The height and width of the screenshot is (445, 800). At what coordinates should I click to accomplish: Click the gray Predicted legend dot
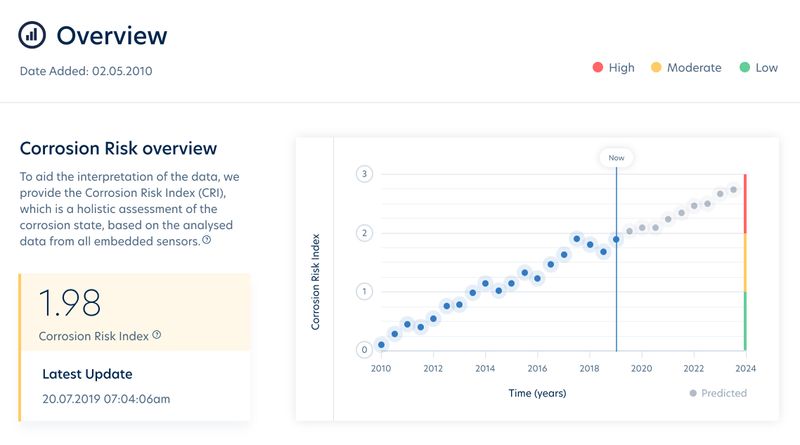click(x=691, y=393)
